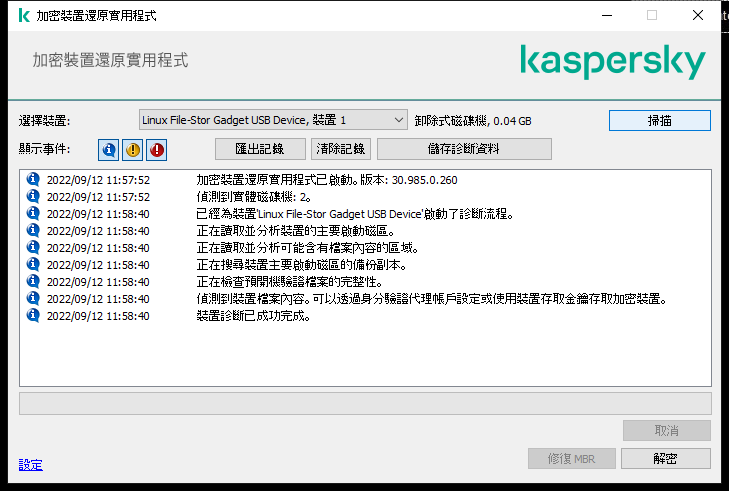729x491 pixels.
Task: Open the 設定 settings link
Action: click(31, 464)
